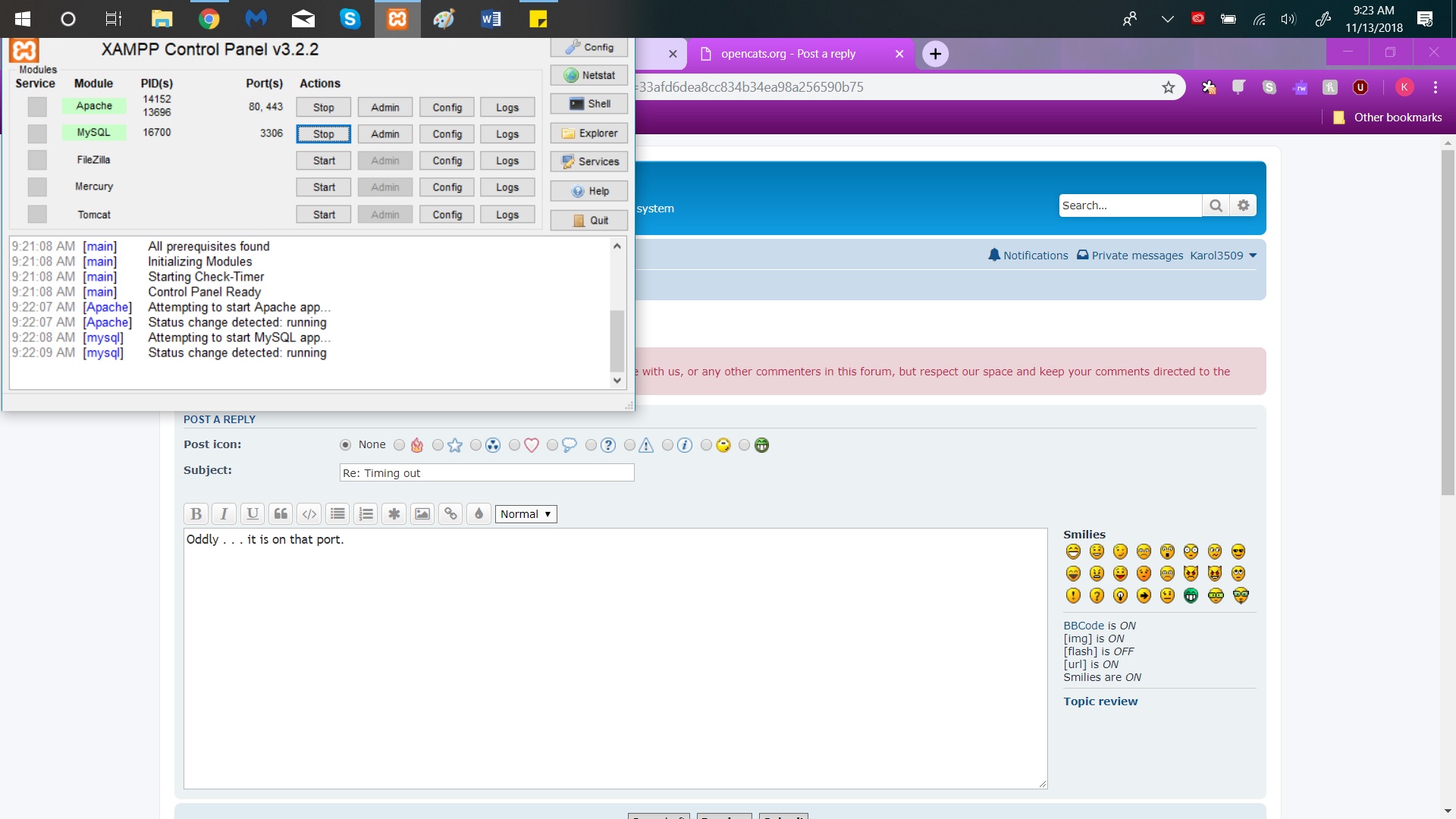Viewport: 1456px width, 819px height.
Task: Click into the reply message text area
Action: [615, 659]
